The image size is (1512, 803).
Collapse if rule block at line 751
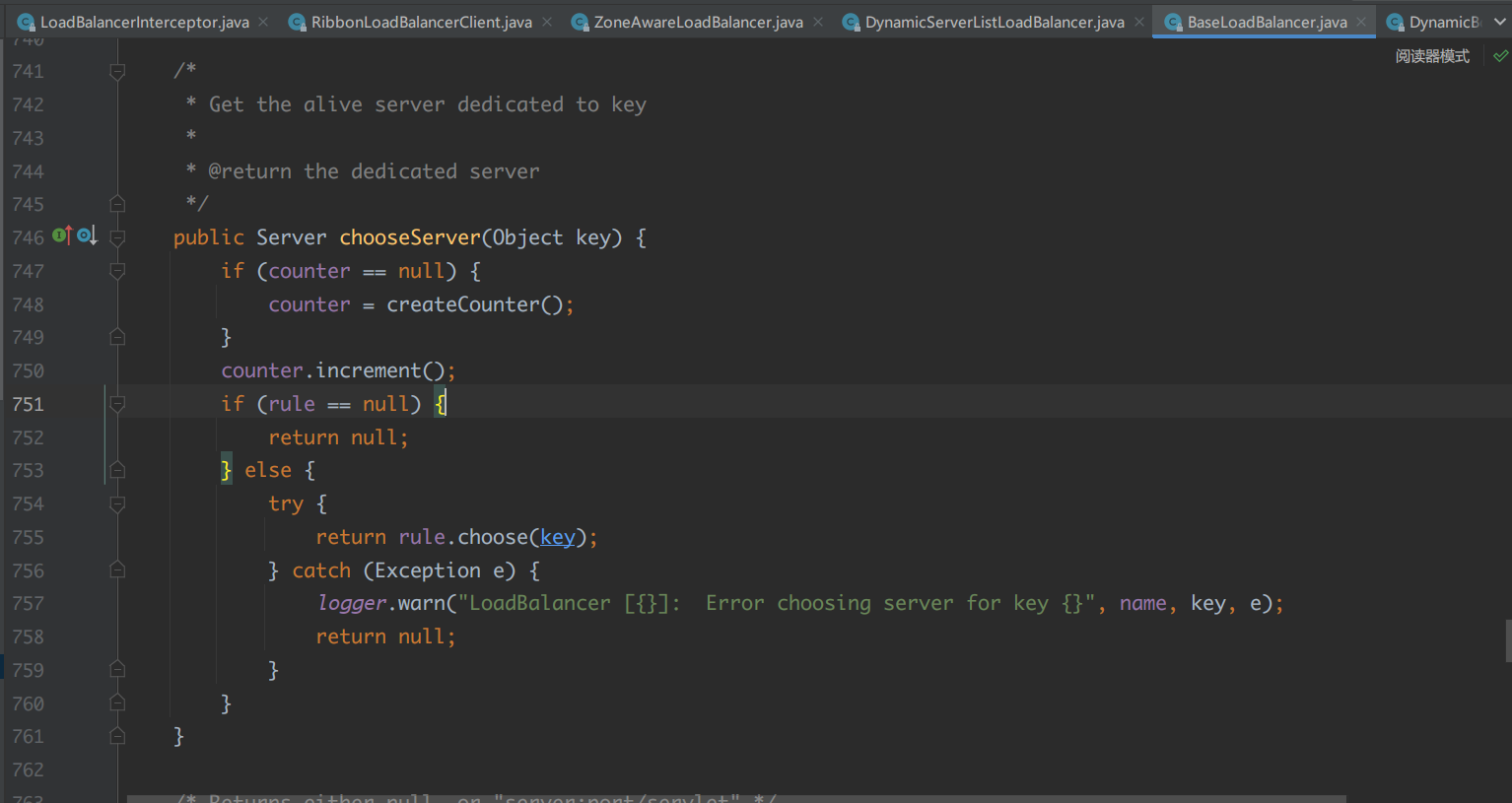[117, 404]
